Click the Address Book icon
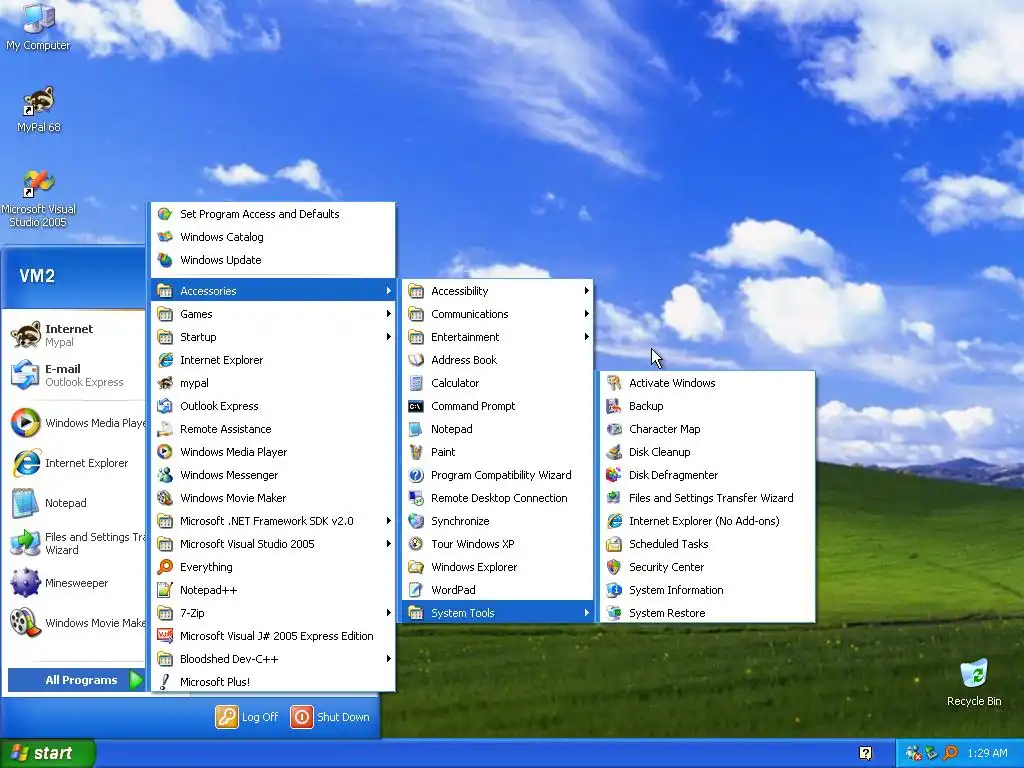This screenshot has height=768, width=1024. pos(416,360)
